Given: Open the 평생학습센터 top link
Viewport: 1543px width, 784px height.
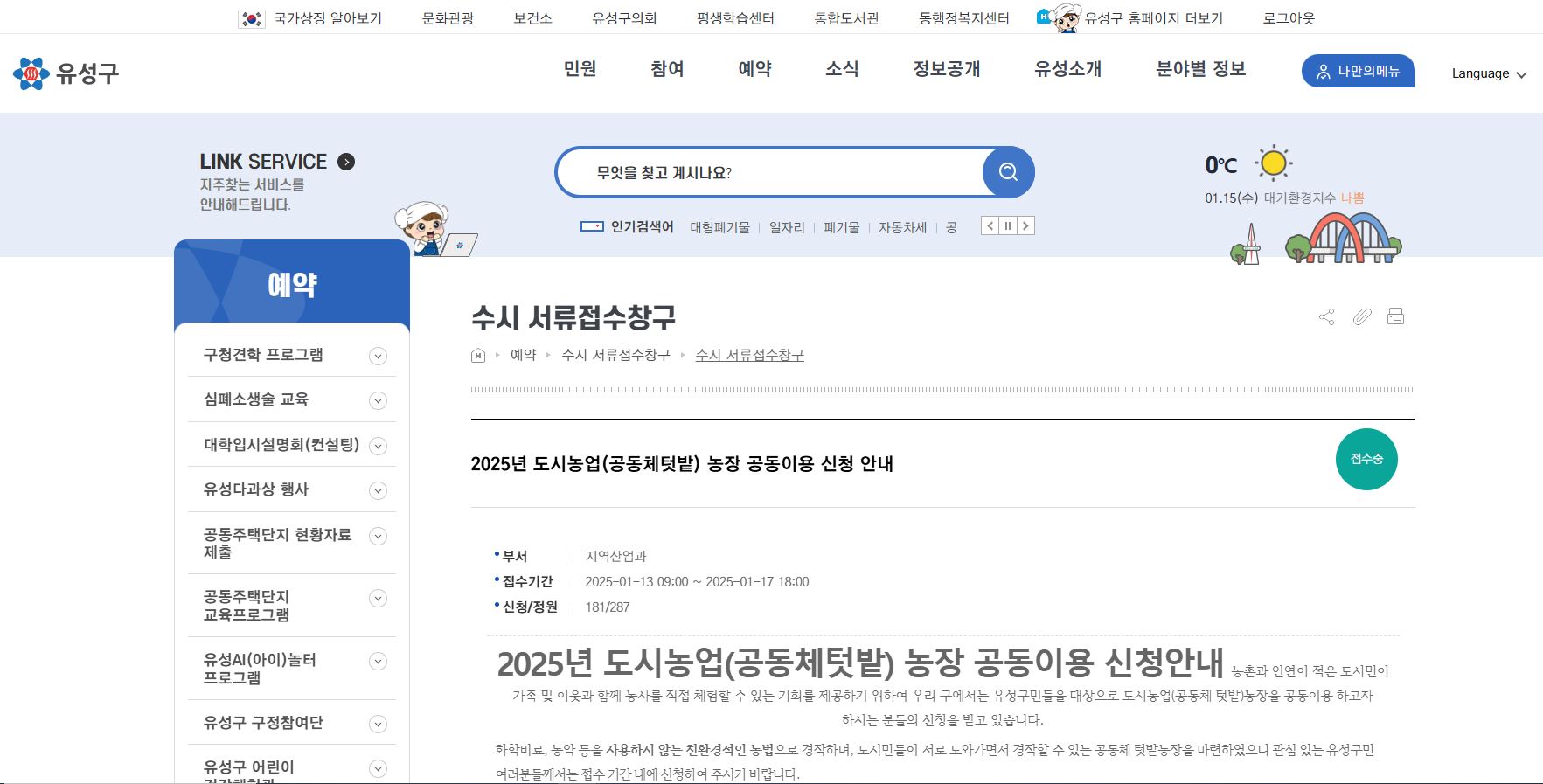Looking at the screenshot, I should pyautogui.click(x=735, y=18).
